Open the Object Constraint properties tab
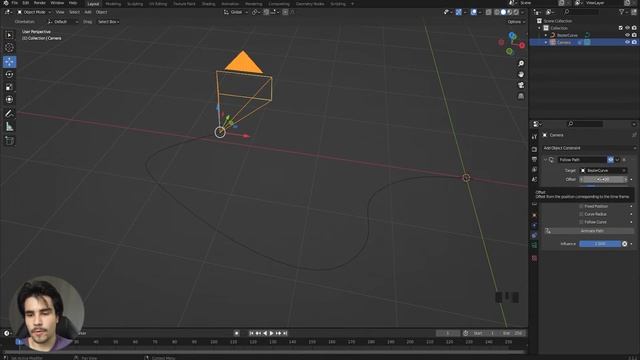Screen dimensions: 640x360 534,235
